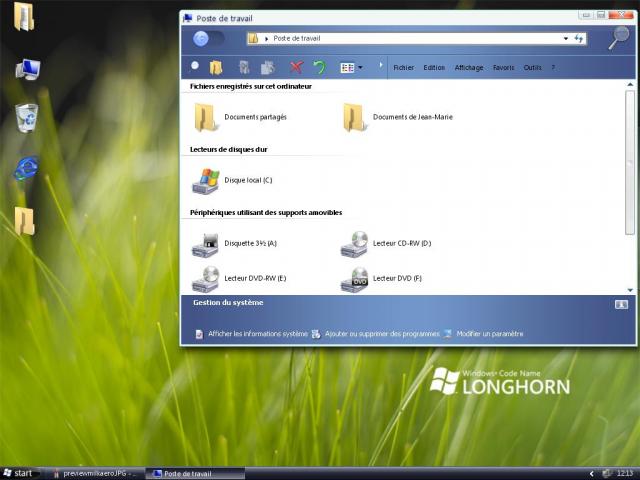640x480 pixels.
Task: Click the breadcrumb arrow before Poste de travail
Action: [x=267, y=39]
